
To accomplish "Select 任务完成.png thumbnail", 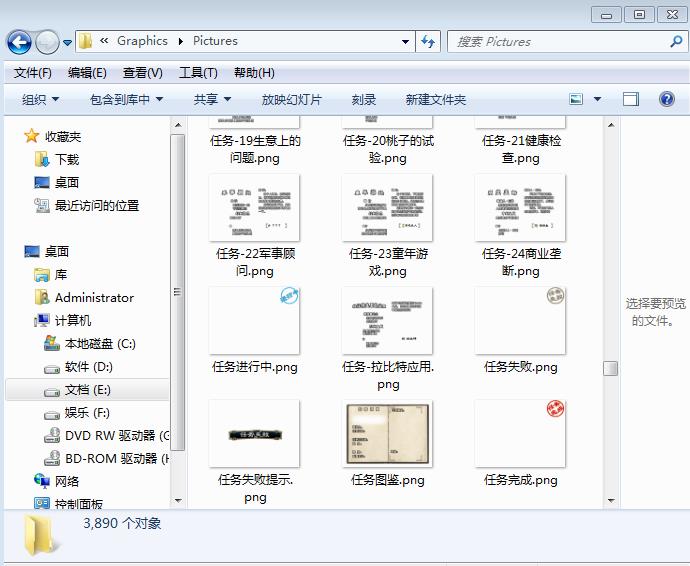I will [x=520, y=434].
